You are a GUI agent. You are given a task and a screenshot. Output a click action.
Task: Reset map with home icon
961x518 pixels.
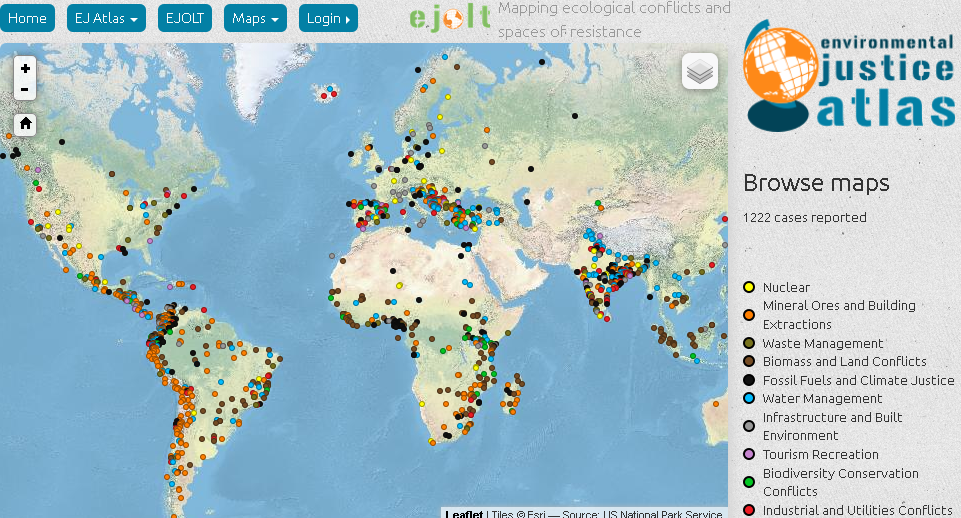click(25, 124)
